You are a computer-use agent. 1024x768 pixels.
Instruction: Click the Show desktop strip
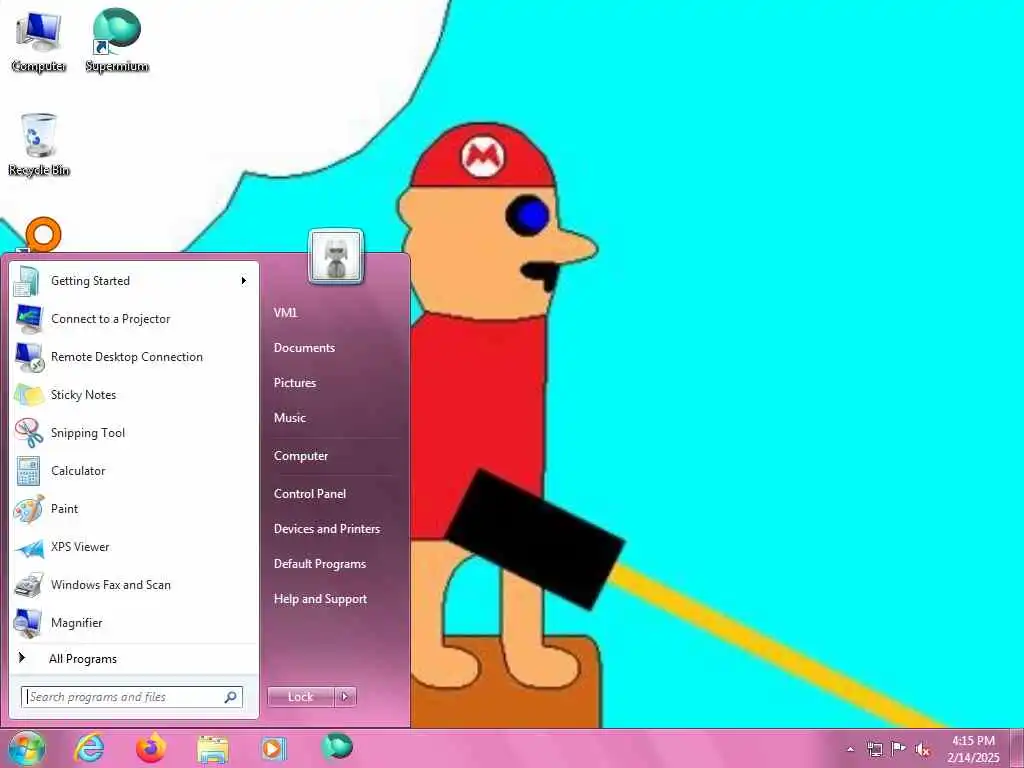coord(1017,748)
